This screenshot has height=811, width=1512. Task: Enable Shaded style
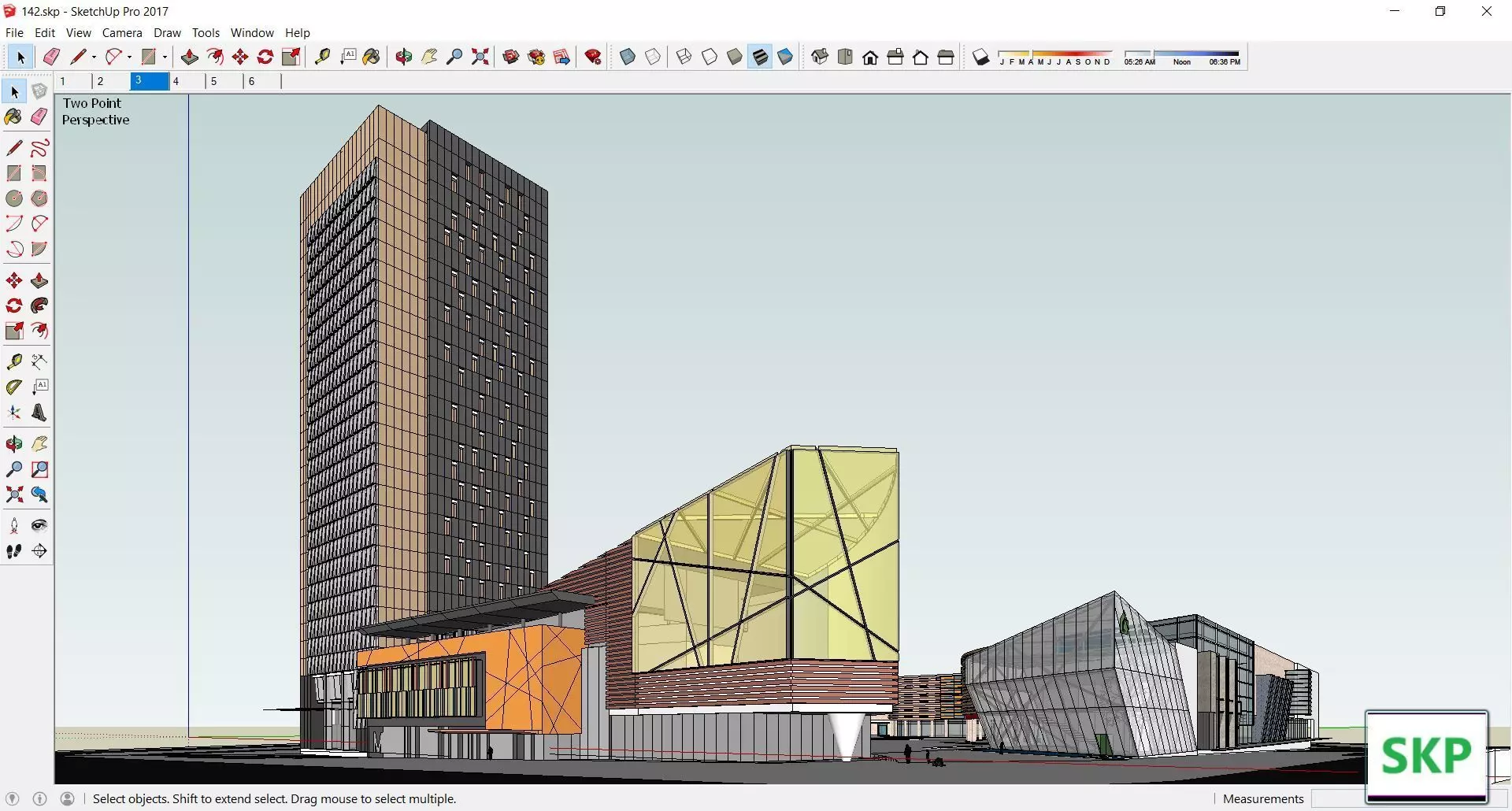[x=735, y=57]
